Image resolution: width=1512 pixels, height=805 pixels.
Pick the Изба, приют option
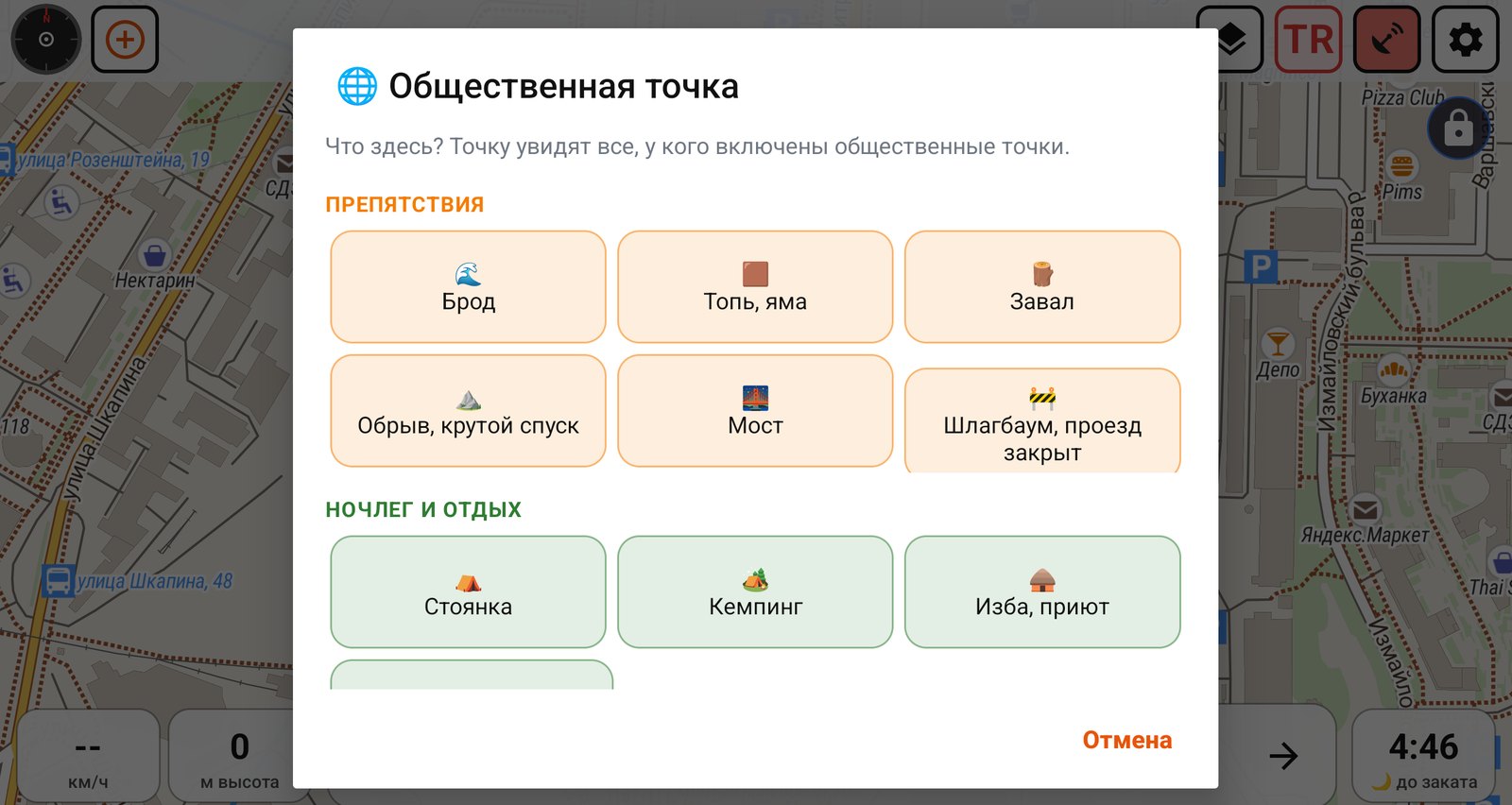point(1042,592)
